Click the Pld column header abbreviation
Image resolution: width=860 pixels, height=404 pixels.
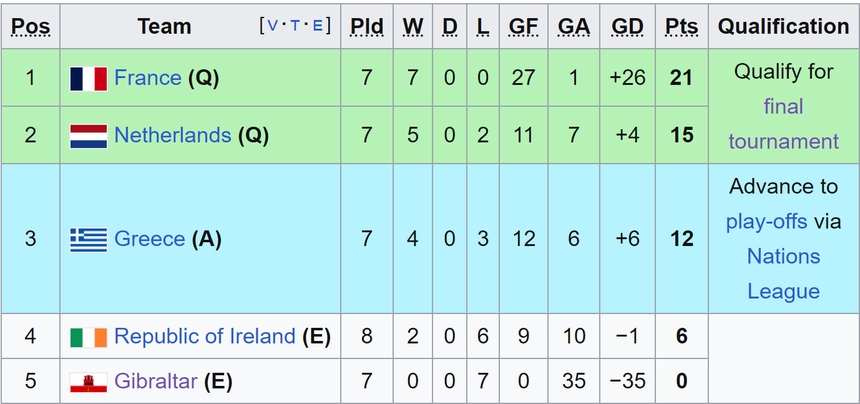click(x=366, y=26)
